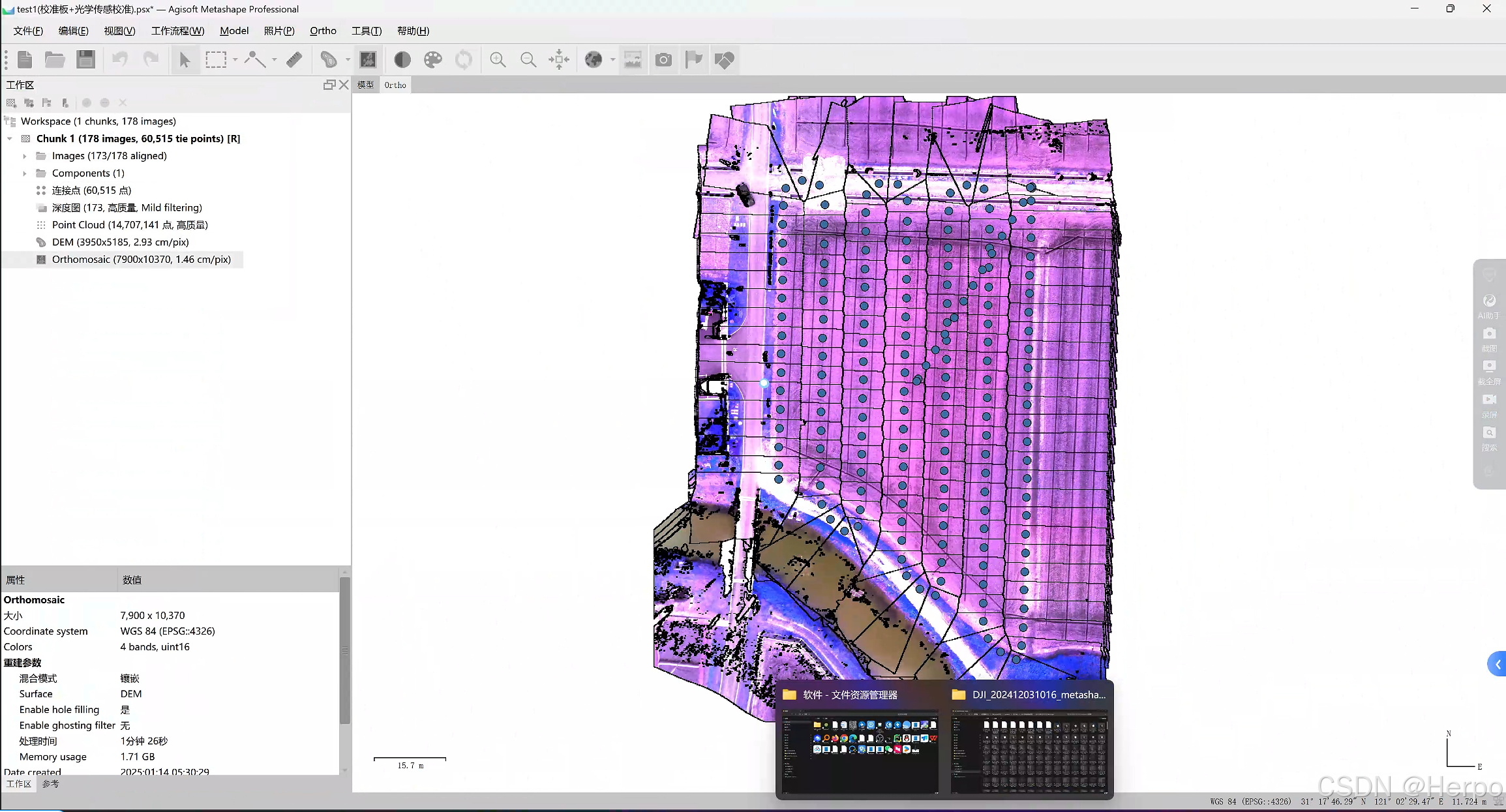Click the Set Brightness half-circle icon
This screenshot has width=1506, height=812.
tap(402, 60)
